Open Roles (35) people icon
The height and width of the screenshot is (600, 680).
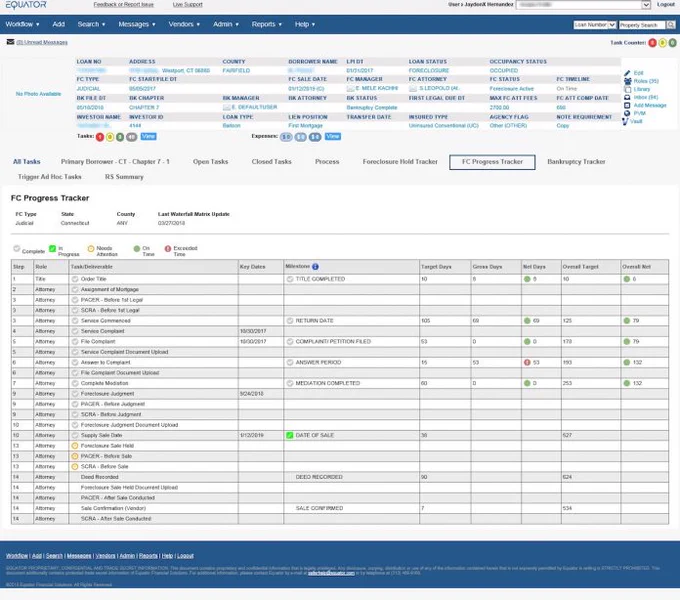coord(627,81)
